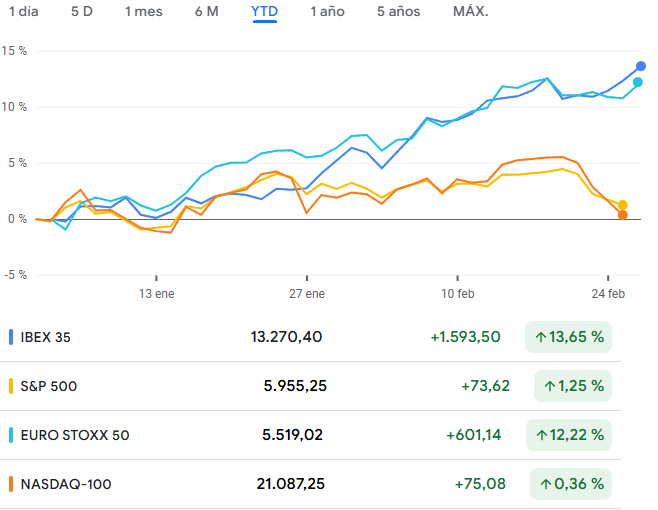Switch chart to 1 año range
The height and width of the screenshot is (510, 658).
coord(327,12)
